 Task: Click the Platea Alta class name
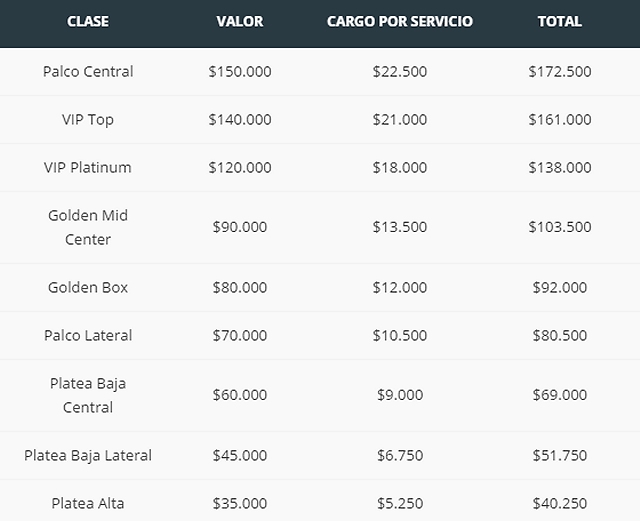click(88, 503)
